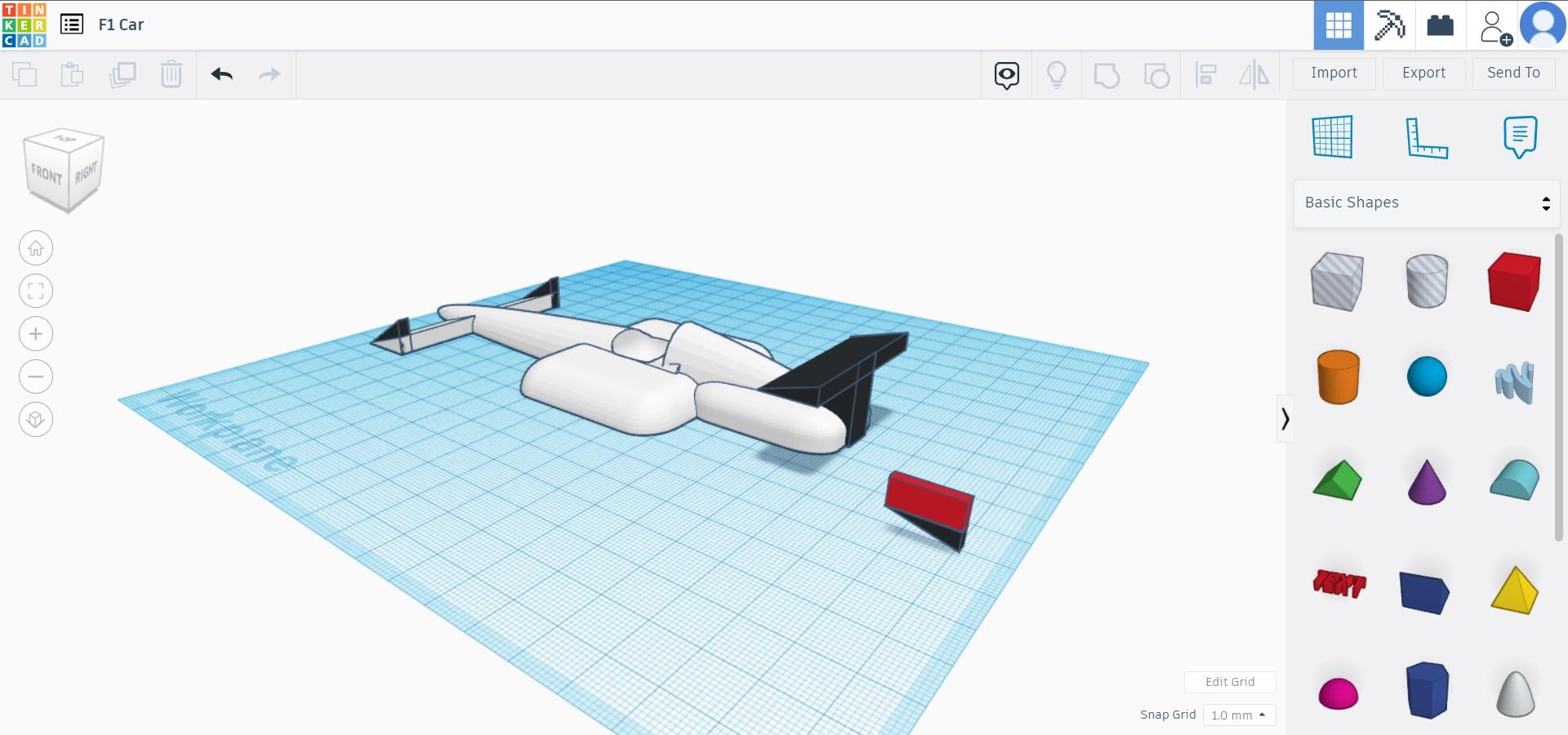The height and width of the screenshot is (735, 1568).
Task: Pick the purple Cone shape
Action: [1427, 482]
